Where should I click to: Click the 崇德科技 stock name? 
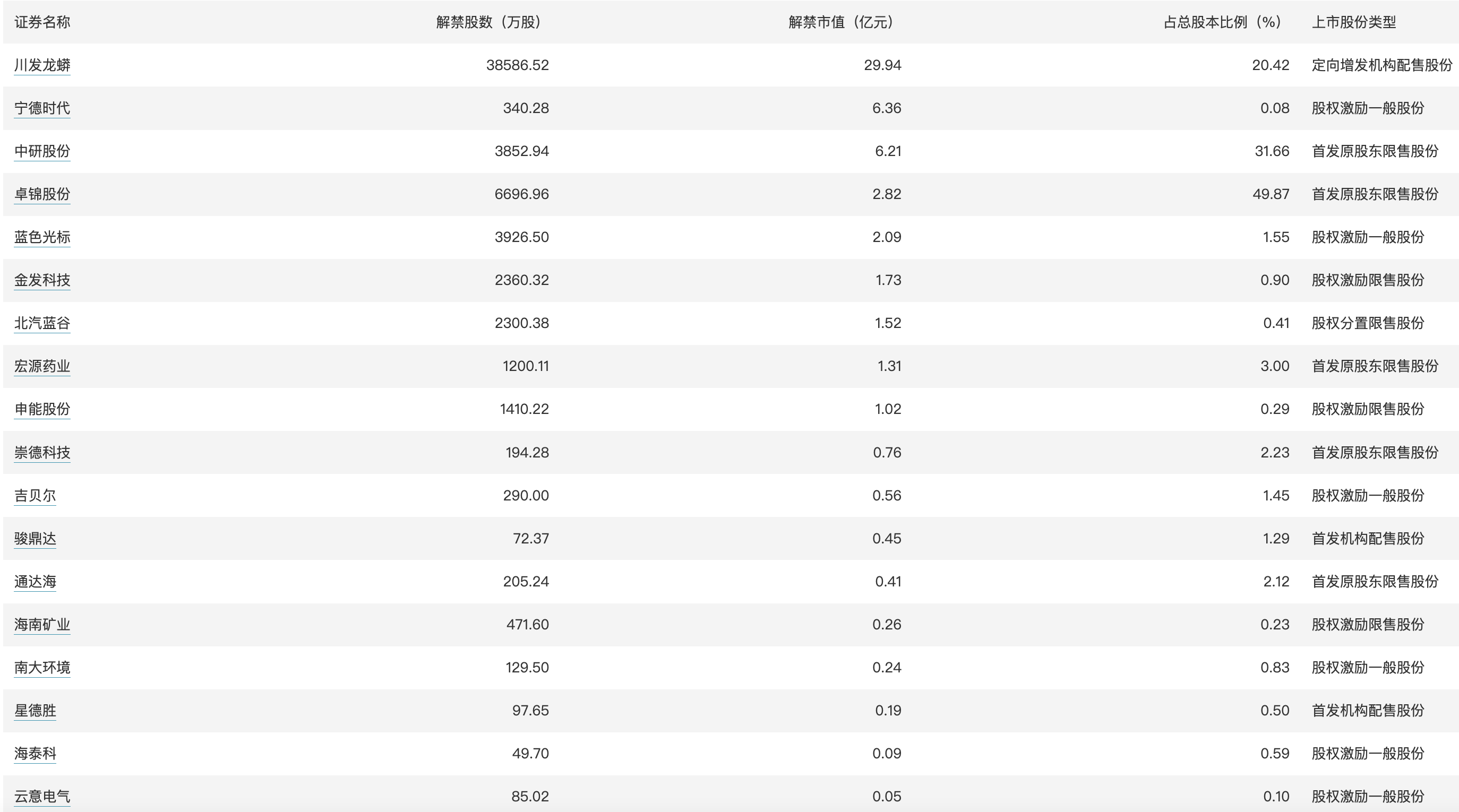42,452
